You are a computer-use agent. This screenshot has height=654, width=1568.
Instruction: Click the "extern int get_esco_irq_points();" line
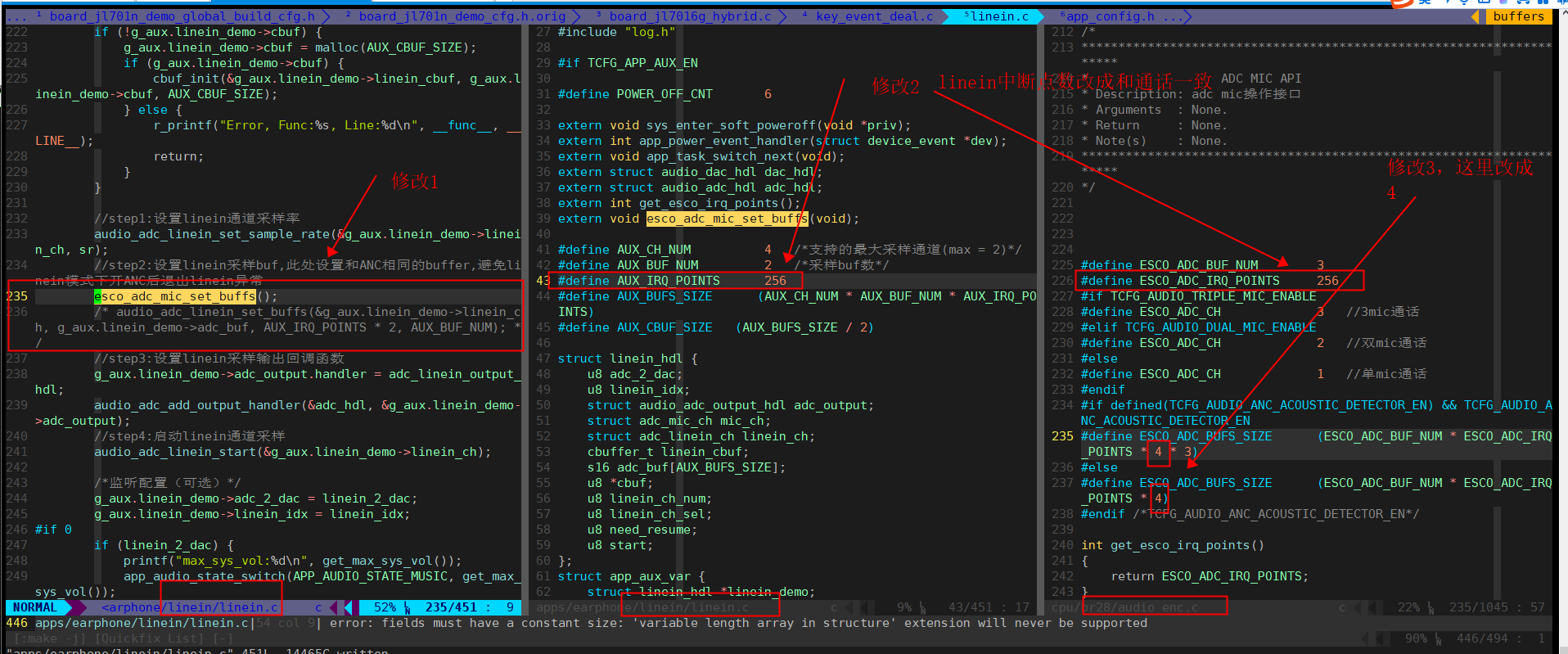pos(679,203)
